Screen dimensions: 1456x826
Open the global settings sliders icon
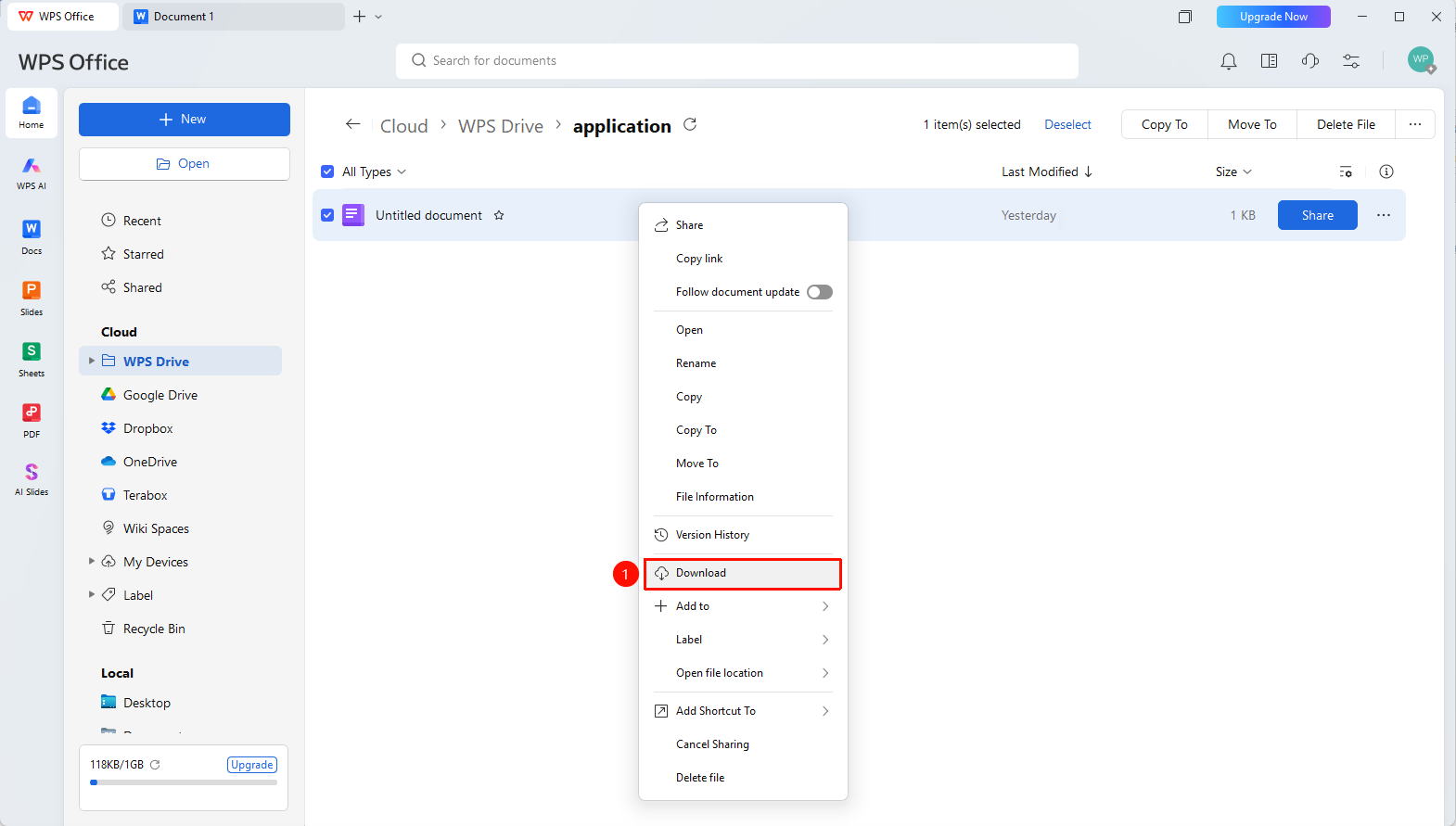1351,61
